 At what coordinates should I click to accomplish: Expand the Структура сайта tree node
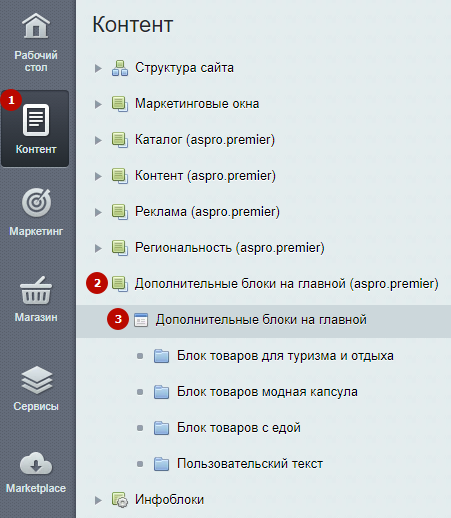98,68
